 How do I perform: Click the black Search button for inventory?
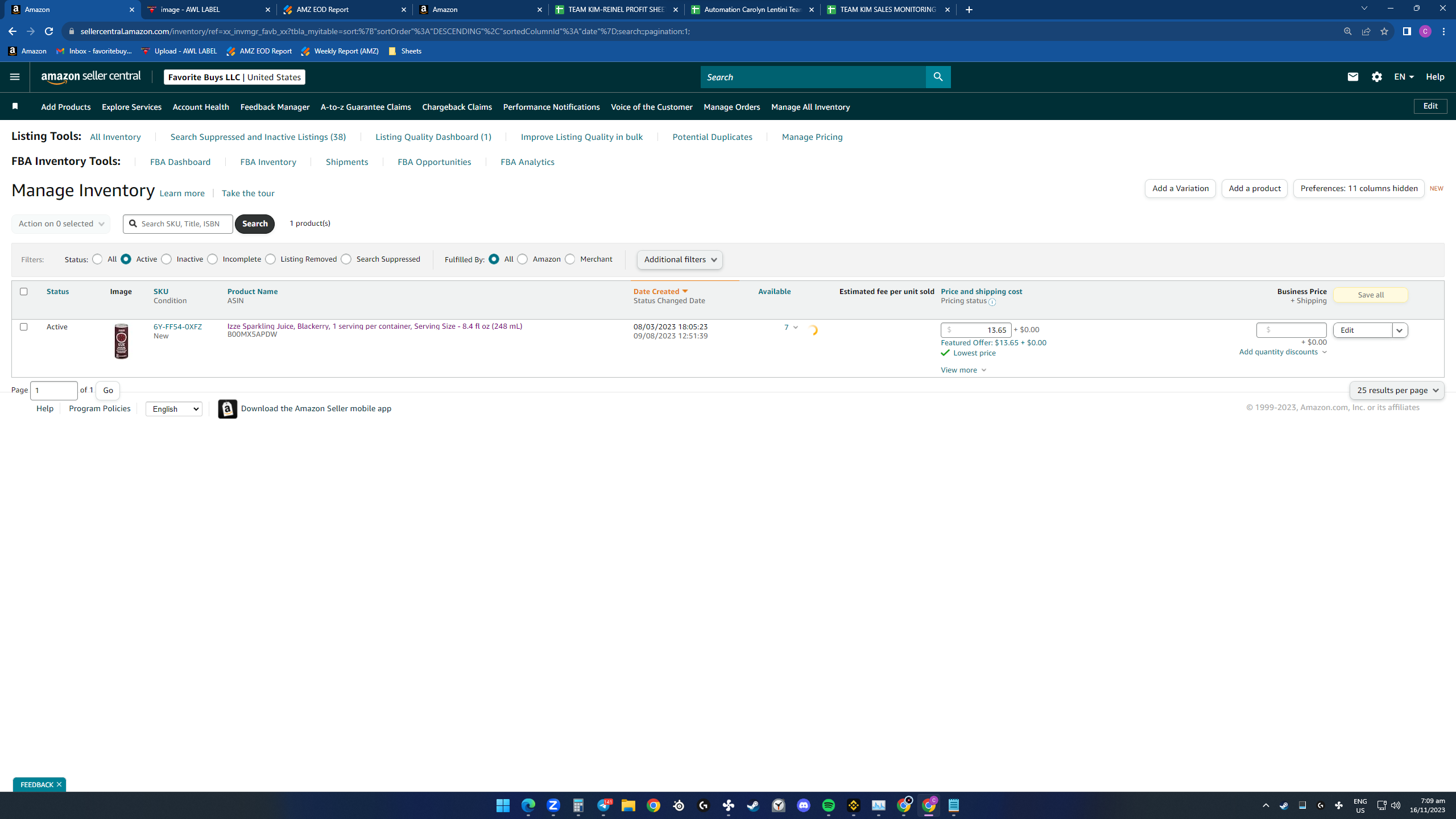tap(255, 224)
